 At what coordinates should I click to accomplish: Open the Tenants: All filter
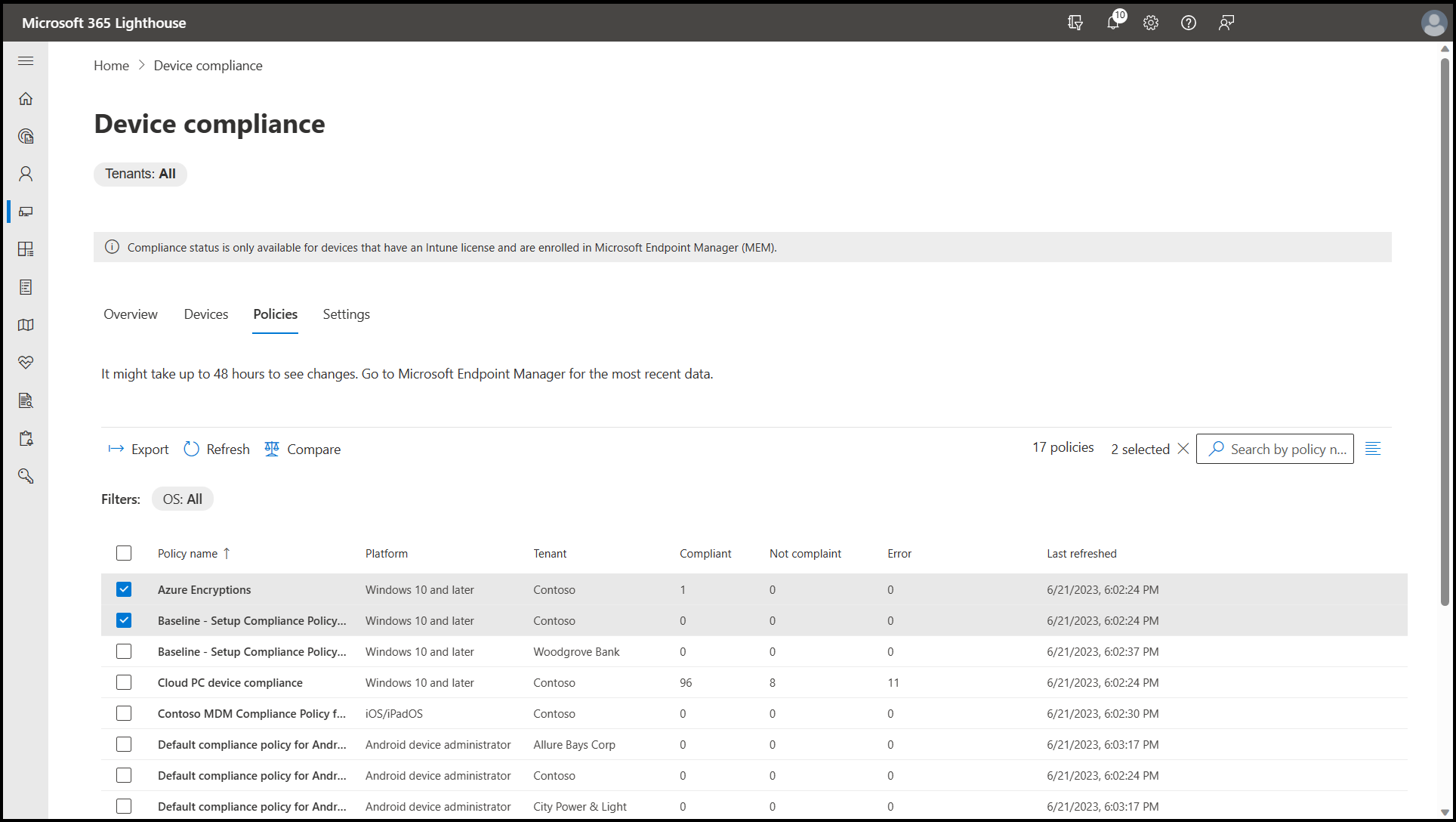tap(140, 174)
